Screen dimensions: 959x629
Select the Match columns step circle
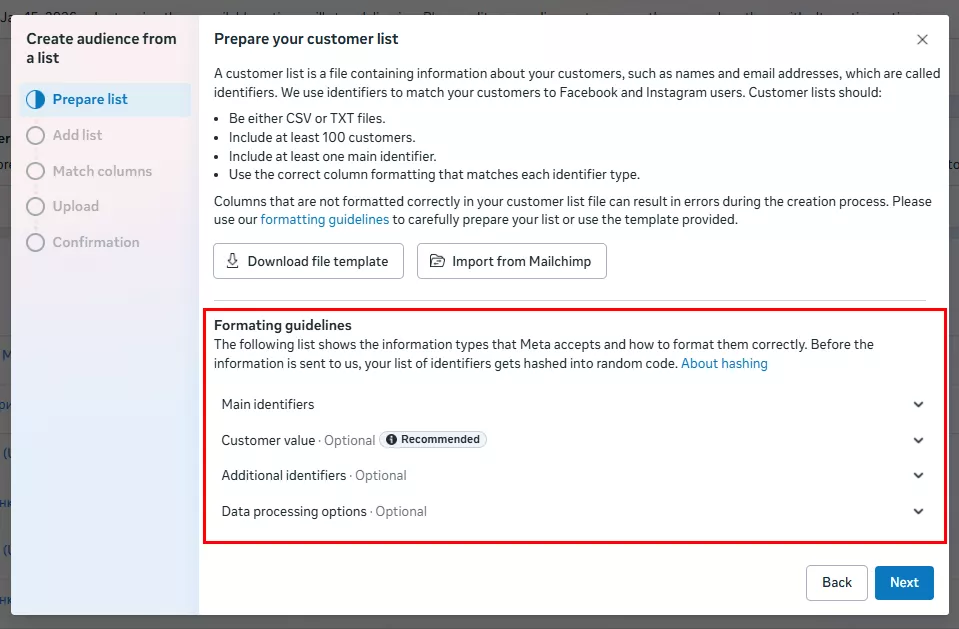pyautogui.click(x=36, y=171)
